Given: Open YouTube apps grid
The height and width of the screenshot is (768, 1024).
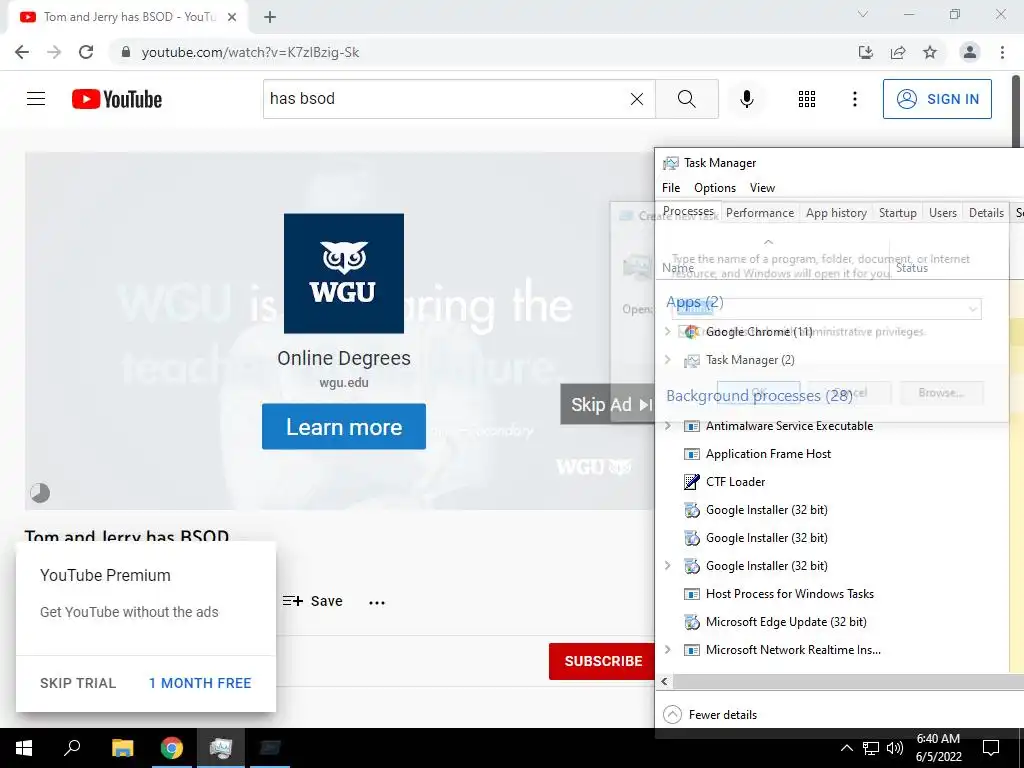Looking at the screenshot, I should [x=807, y=99].
